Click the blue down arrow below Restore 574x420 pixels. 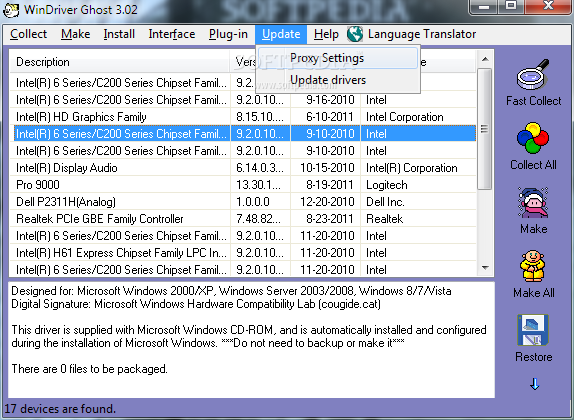click(x=534, y=384)
